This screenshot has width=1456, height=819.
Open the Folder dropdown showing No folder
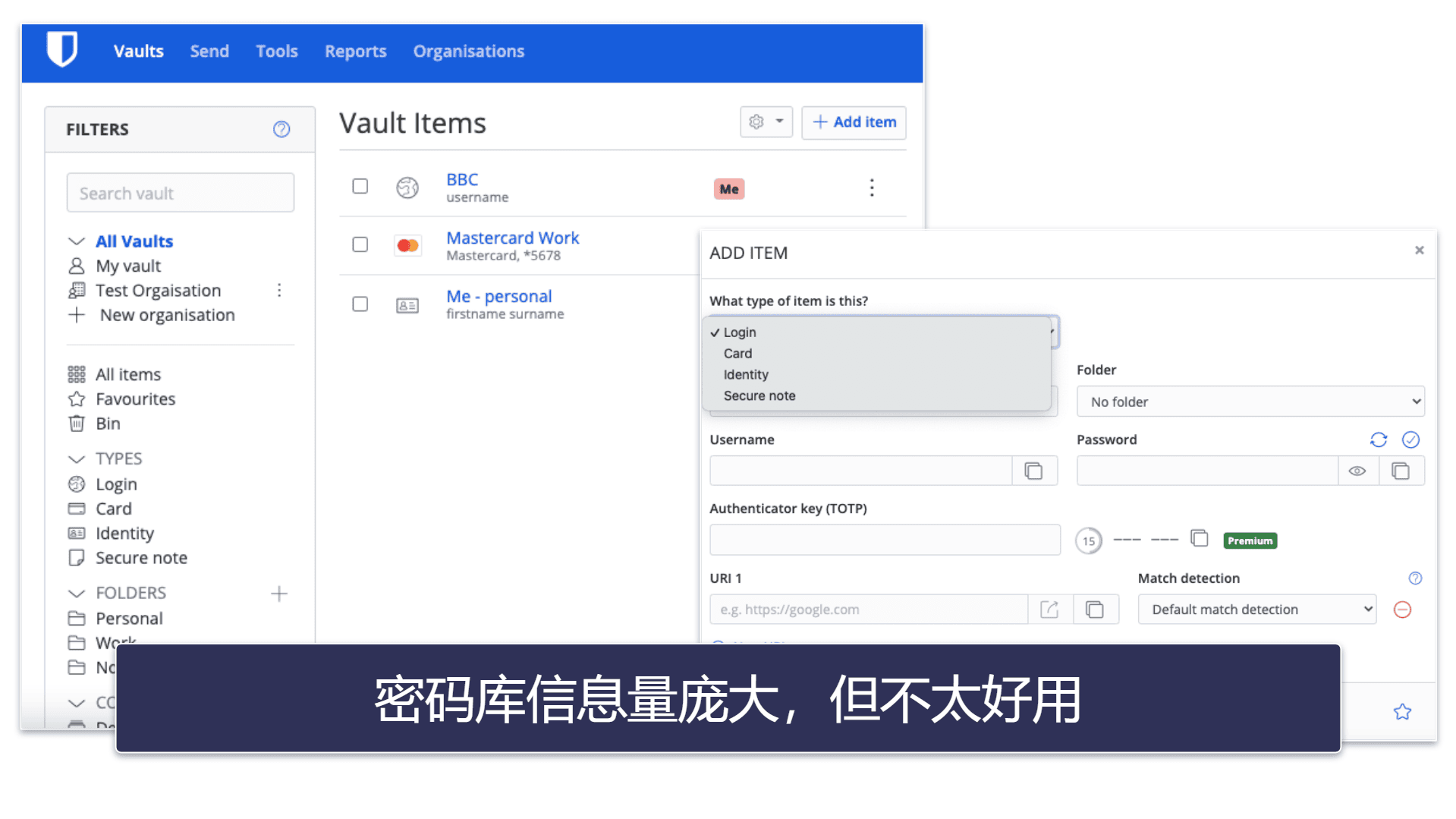click(1250, 402)
